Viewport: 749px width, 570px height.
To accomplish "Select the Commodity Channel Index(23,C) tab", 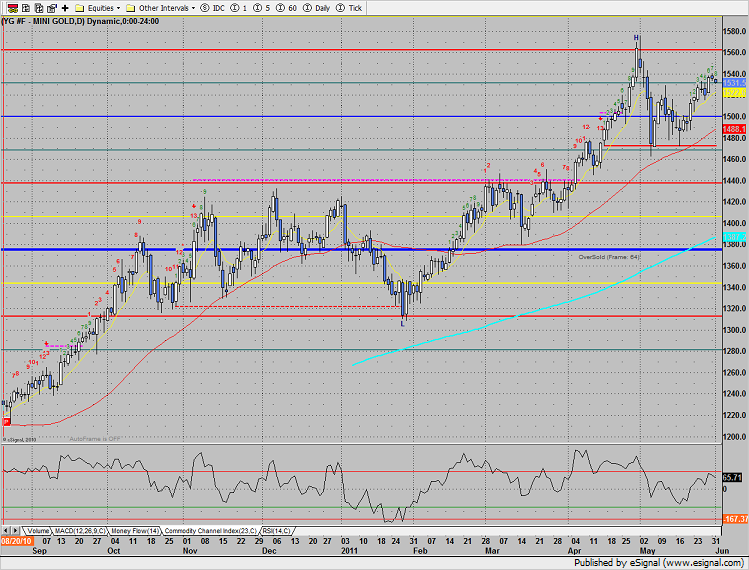I will coord(211,531).
